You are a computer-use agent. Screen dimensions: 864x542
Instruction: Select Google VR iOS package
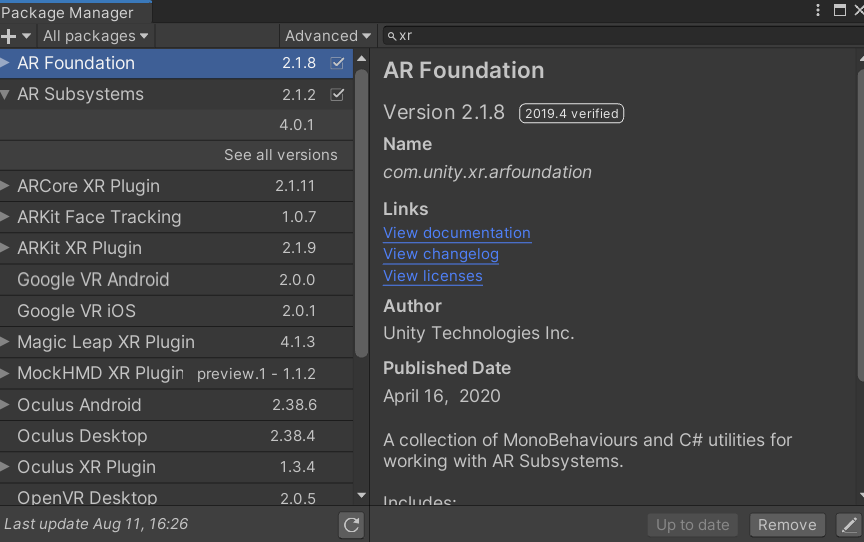pyautogui.click(x=176, y=311)
